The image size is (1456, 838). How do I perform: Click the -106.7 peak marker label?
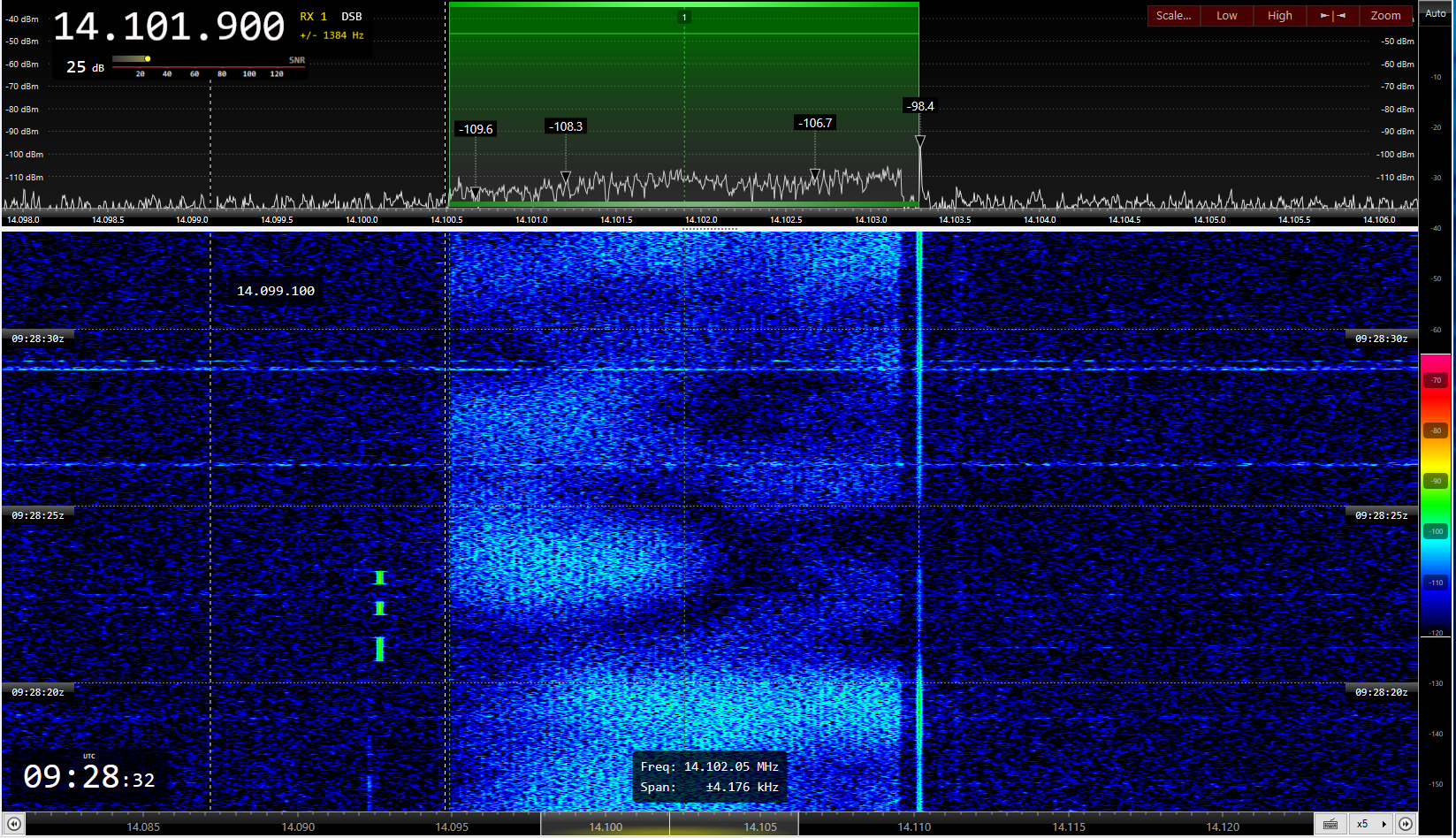tap(814, 123)
